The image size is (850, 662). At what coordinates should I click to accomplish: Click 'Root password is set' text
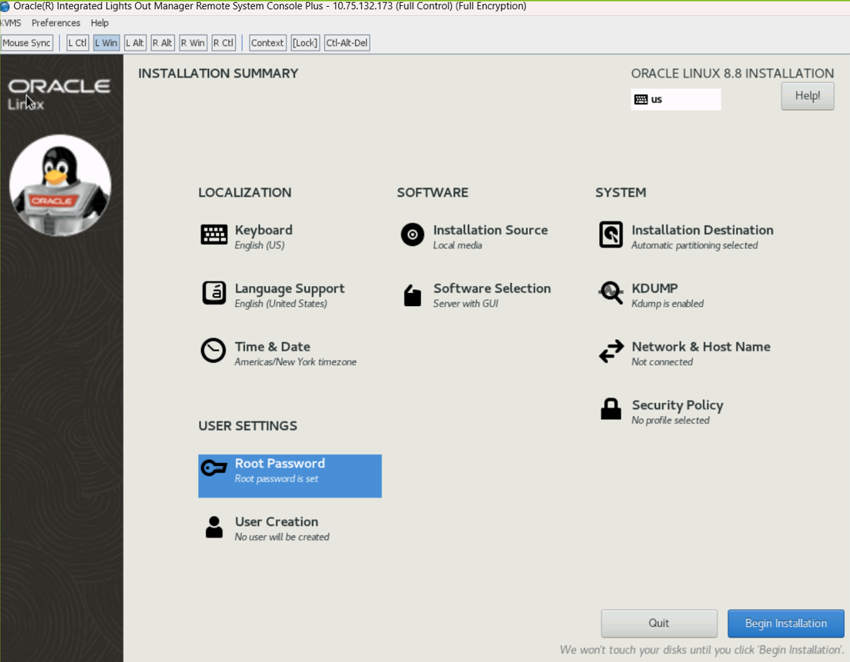[x=276, y=479]
